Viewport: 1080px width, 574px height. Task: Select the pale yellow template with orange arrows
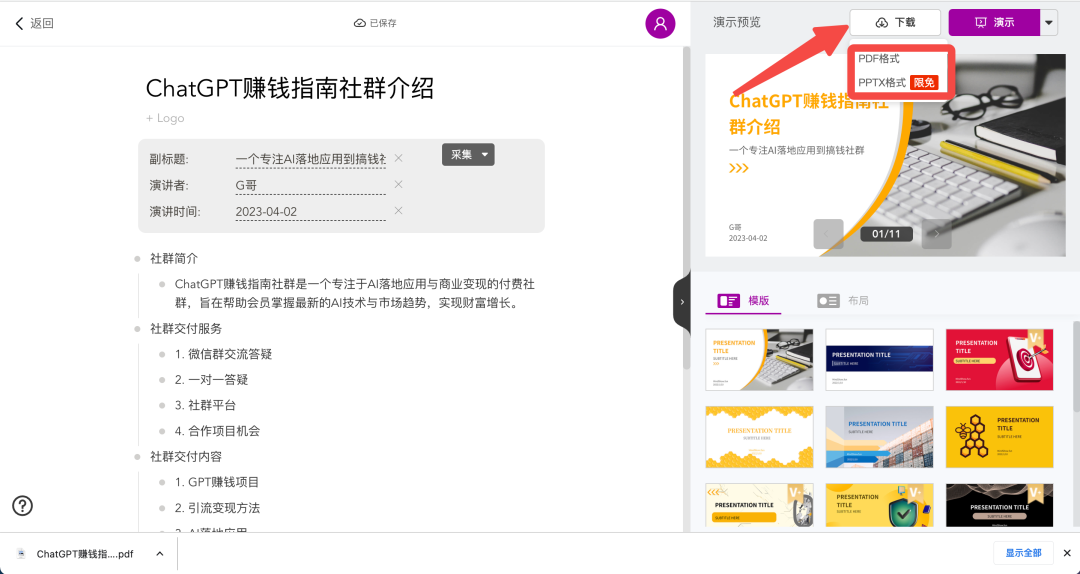759,506
